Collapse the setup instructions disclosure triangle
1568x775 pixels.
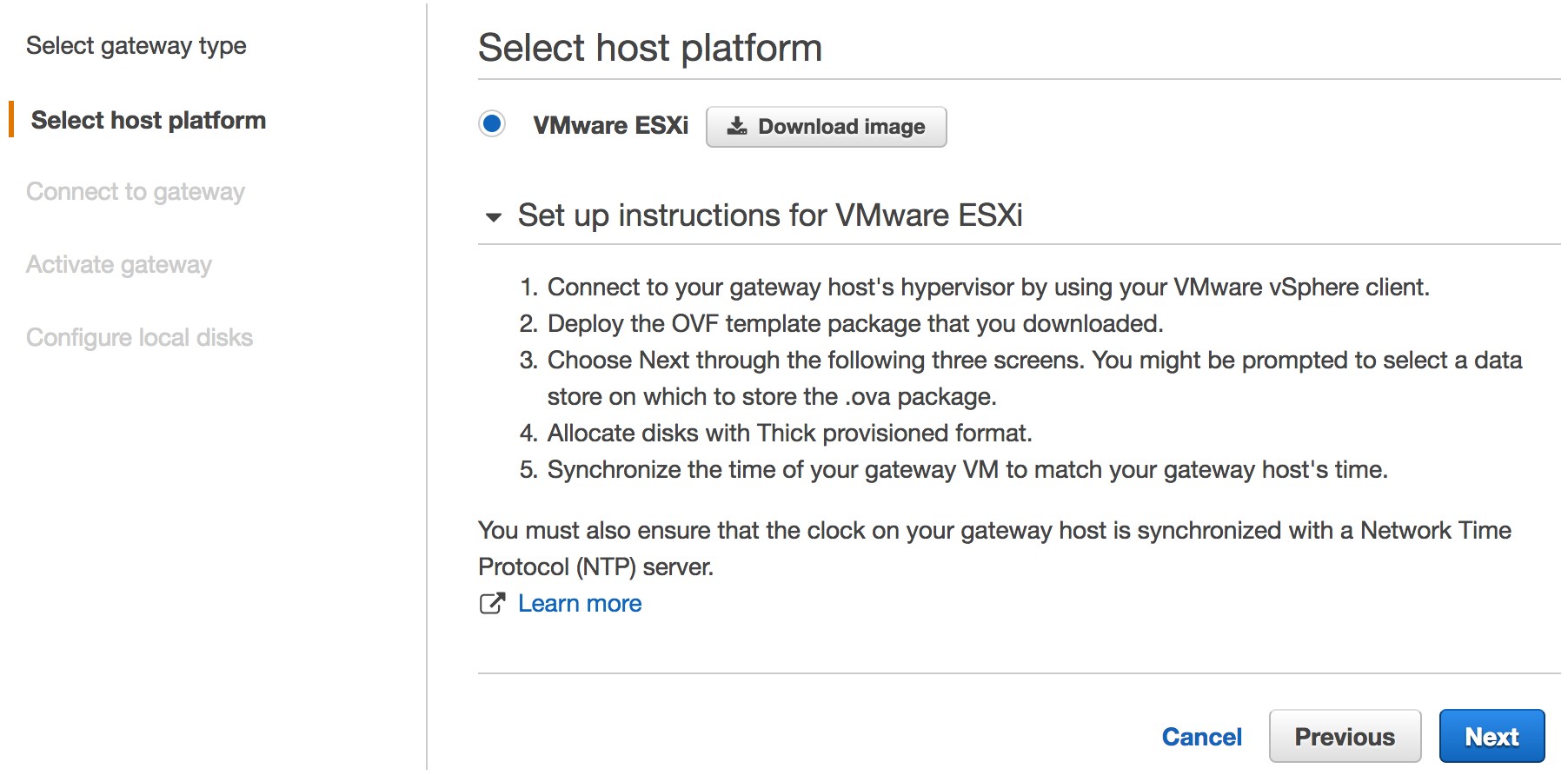494,216
